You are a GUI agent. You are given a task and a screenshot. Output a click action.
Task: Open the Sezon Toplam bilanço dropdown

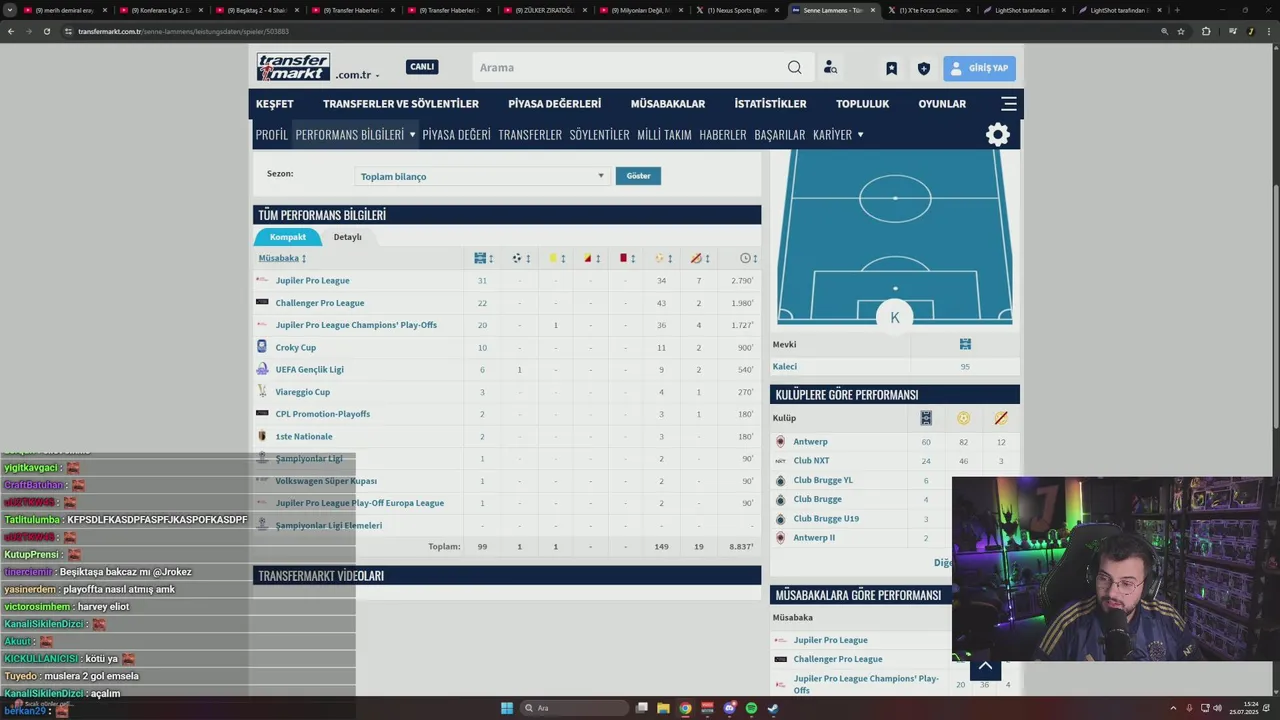[x=482, y=176]
